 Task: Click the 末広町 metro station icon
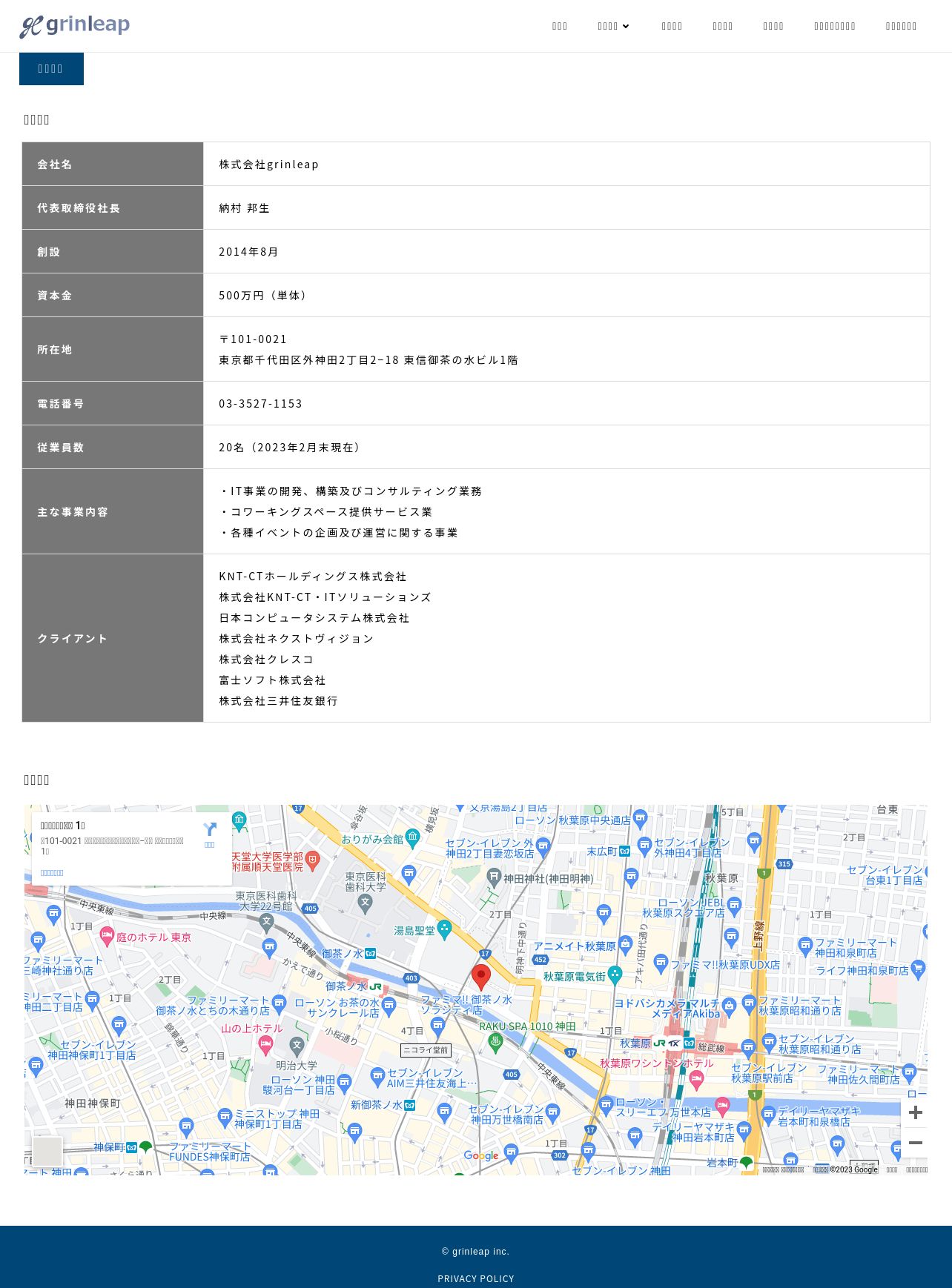point(624,851)
